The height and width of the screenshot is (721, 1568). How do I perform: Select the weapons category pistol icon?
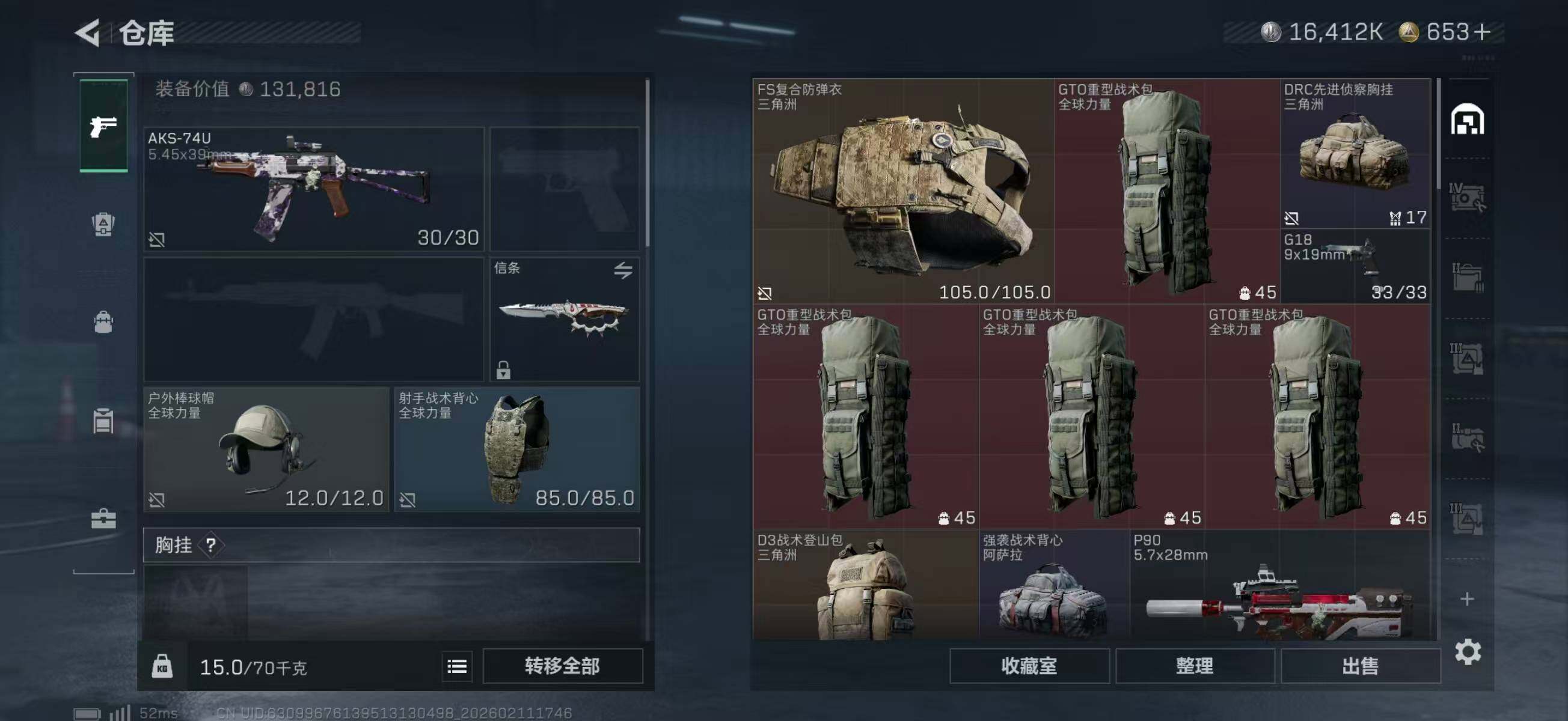(103, 126)
